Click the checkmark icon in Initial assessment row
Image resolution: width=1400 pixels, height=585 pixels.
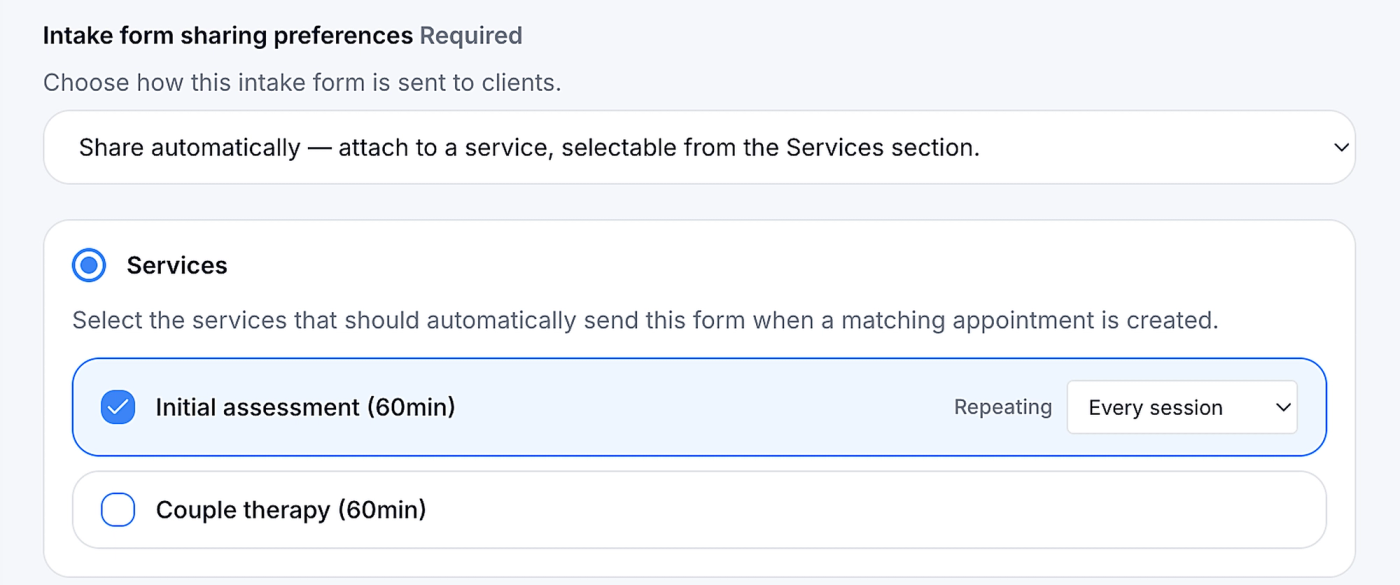point(118,407)
